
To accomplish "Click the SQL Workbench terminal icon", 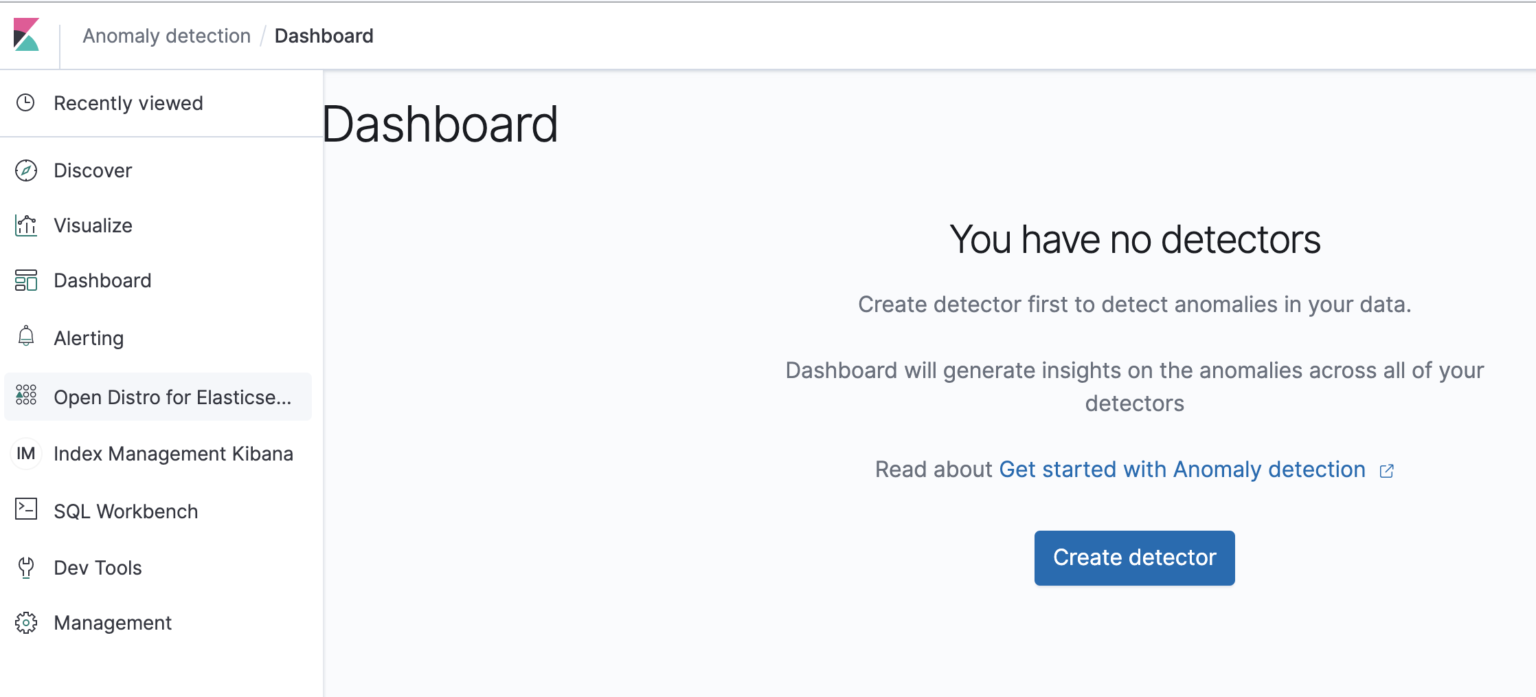I will [x=24, y=510].
